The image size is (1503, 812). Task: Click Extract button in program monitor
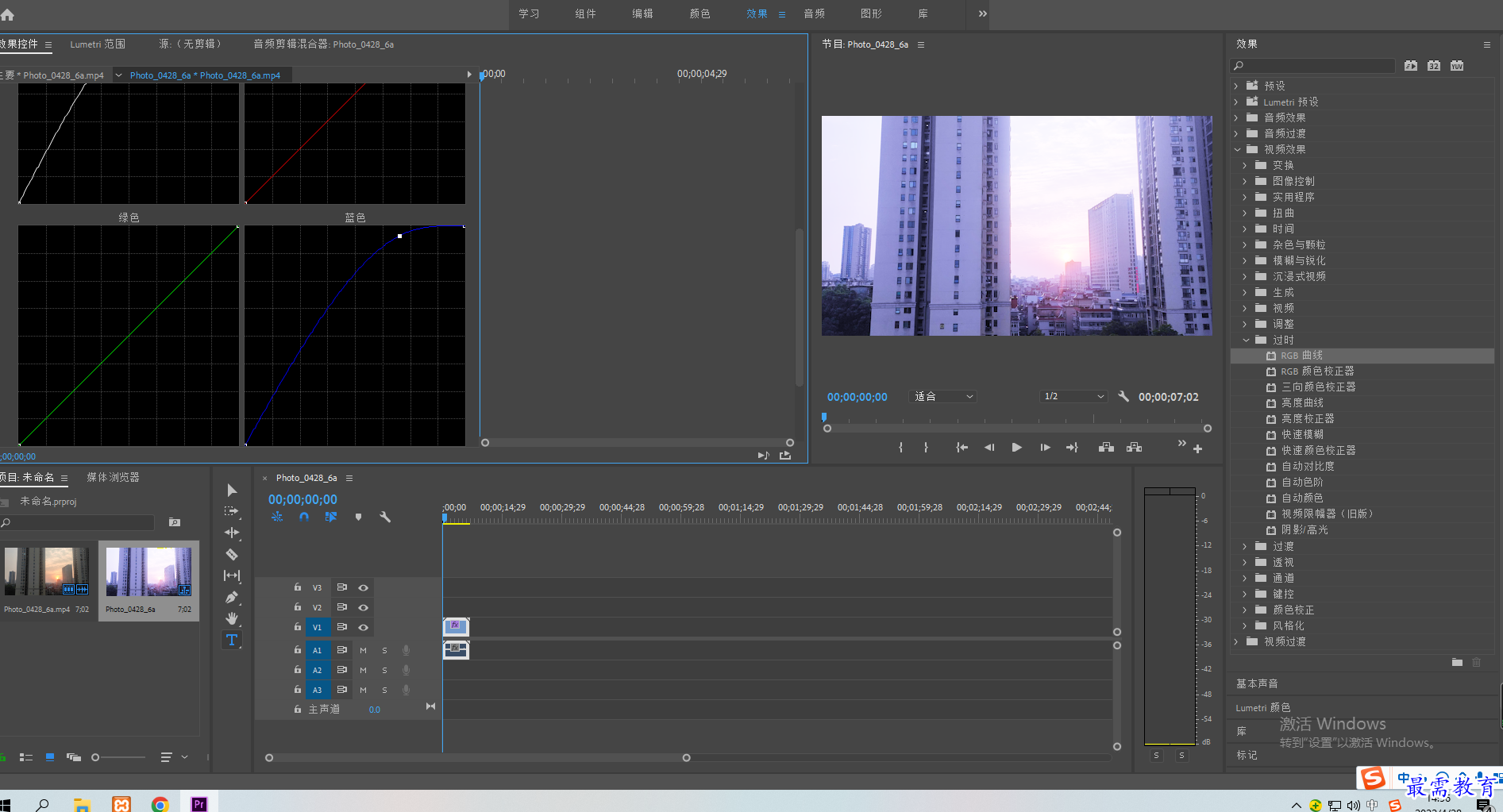[x=1135, y=448]
